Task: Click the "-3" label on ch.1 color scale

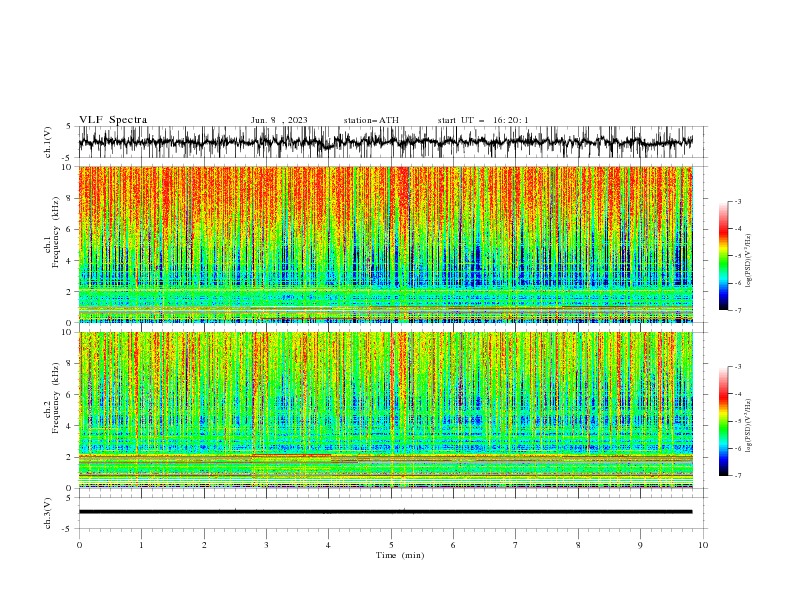Action: pyautogui.click(x=737, y=201)
